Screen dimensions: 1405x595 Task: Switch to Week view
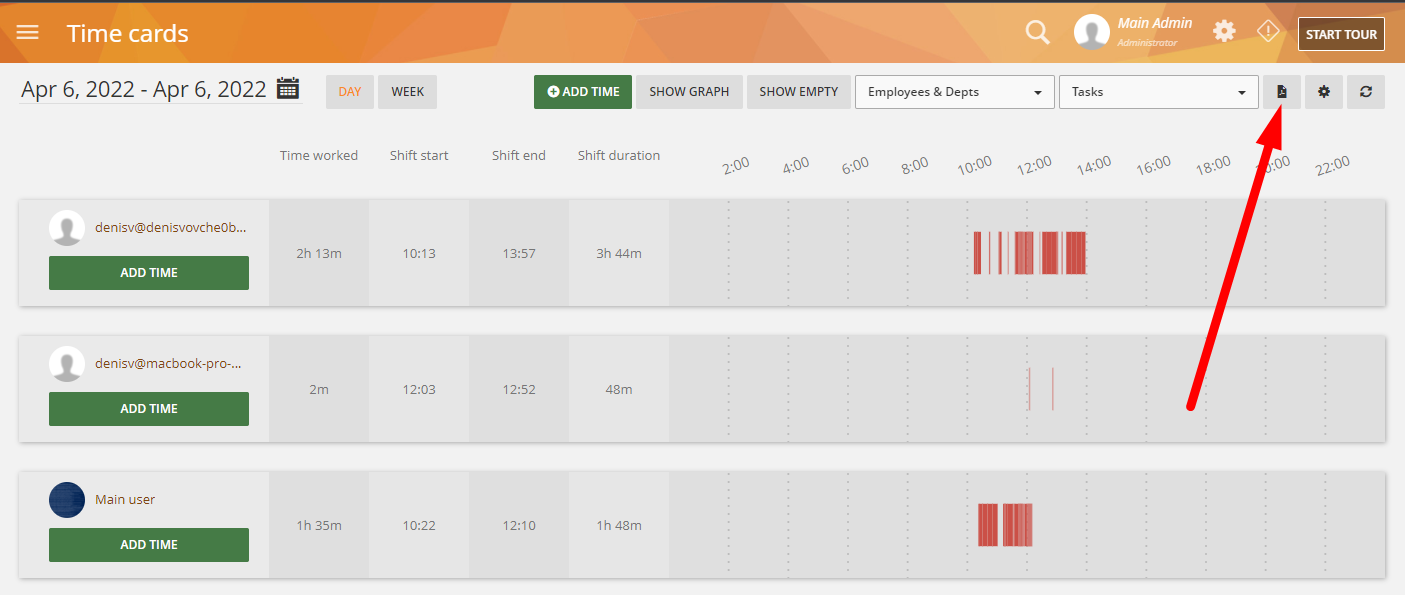pos(407,92)
